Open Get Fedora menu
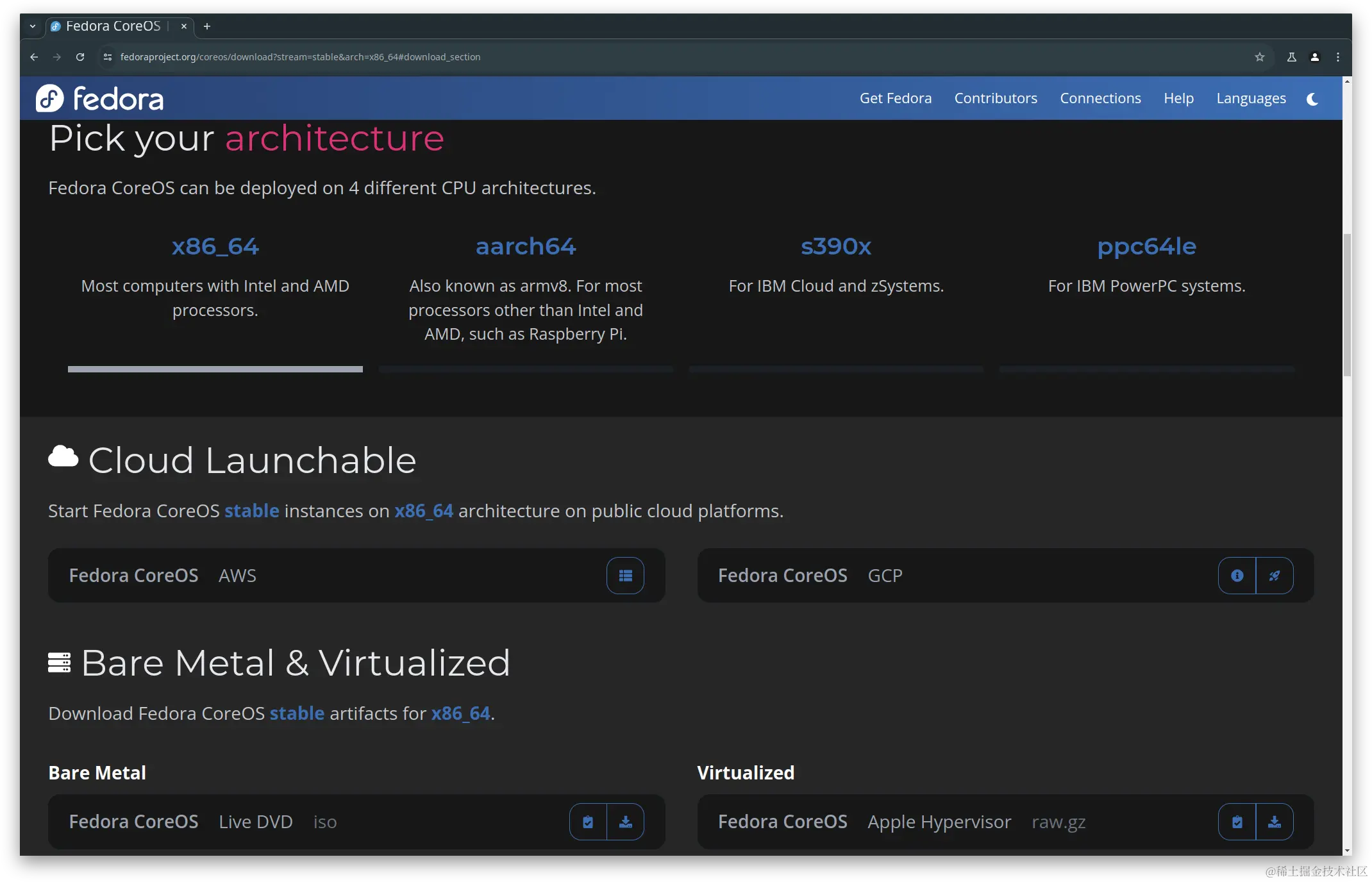This screenshot has height=882, width=1372. pos(895,98)
